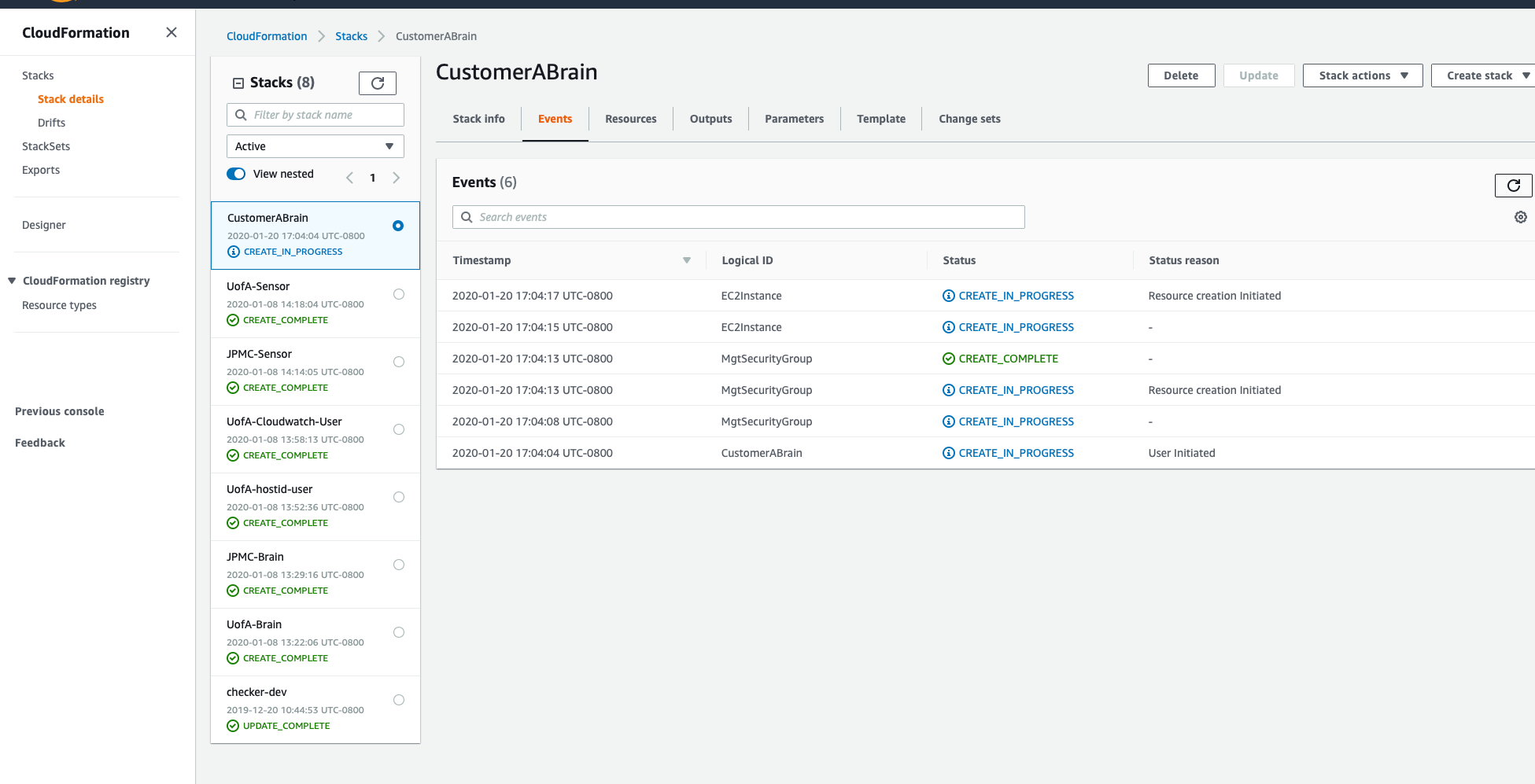Click the Search events input field
Viewport: 1535px width, 784px height.
pos(739,217)
